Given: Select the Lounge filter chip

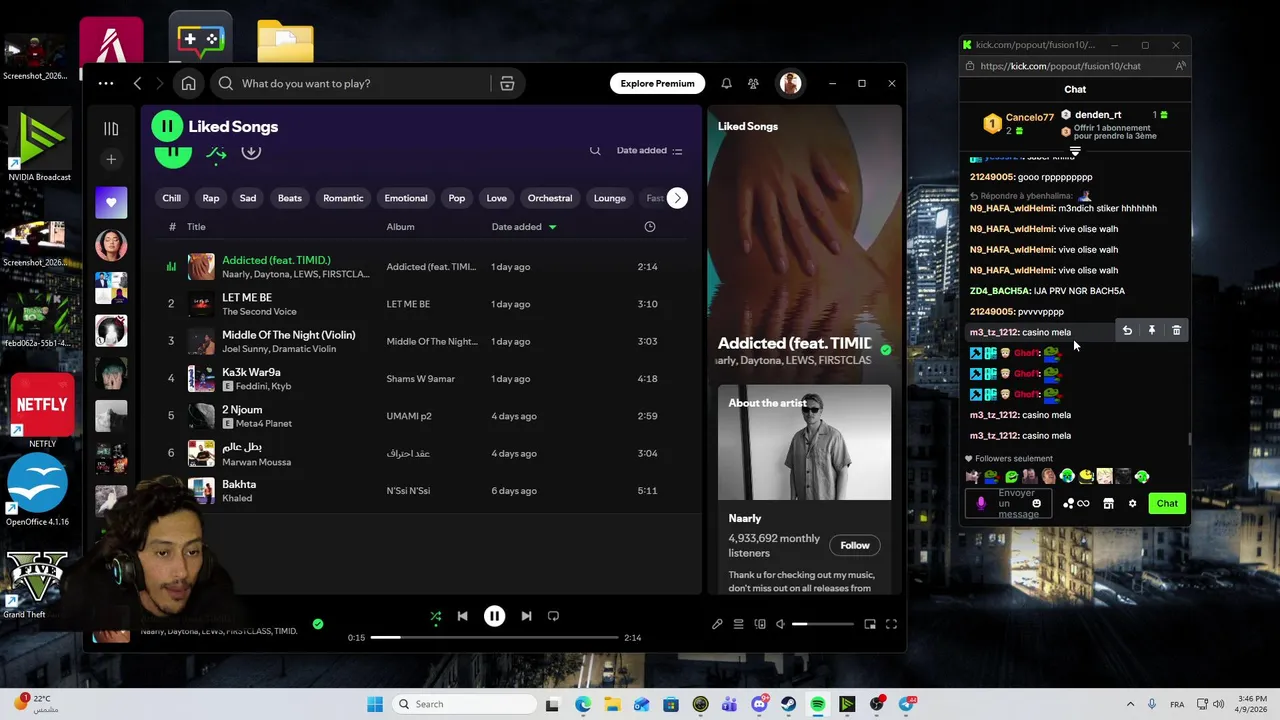Looking at the screenshot, I should (x=610, y=198).
